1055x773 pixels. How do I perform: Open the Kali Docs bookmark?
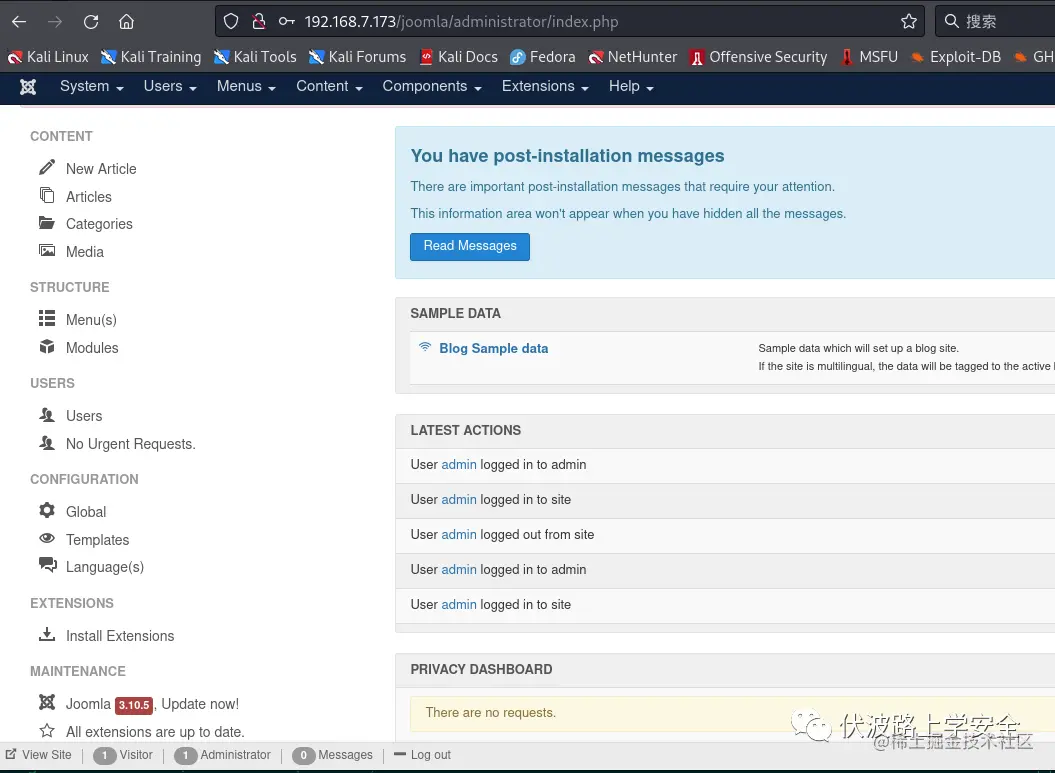coord(458,57)
